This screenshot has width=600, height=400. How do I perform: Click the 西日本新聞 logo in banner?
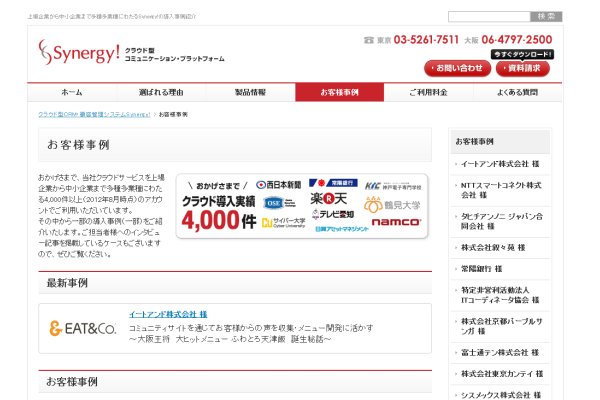tap(279, 185)
